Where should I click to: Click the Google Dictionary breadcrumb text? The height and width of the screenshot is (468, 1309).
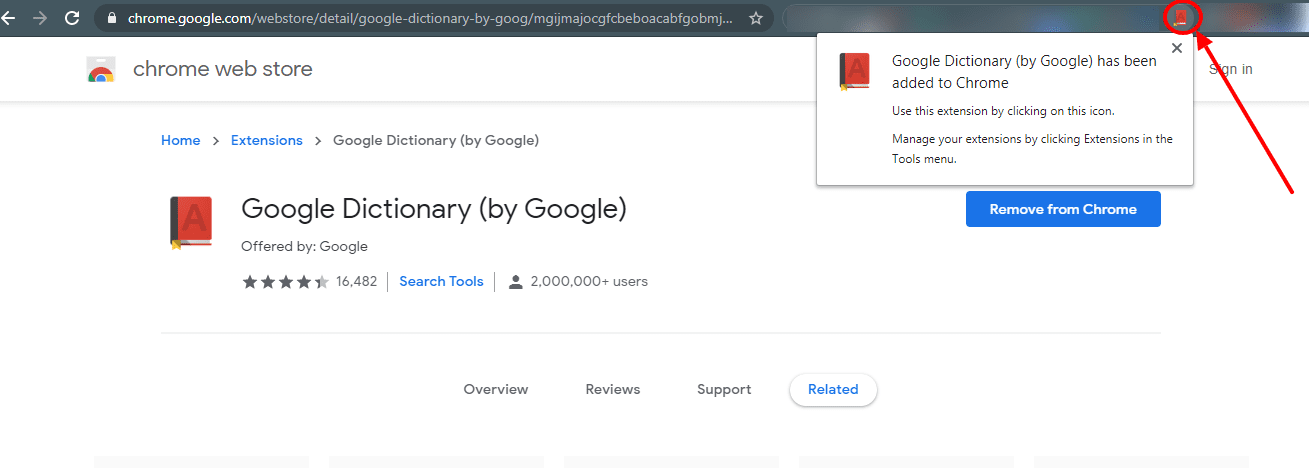tap(436, 141)
